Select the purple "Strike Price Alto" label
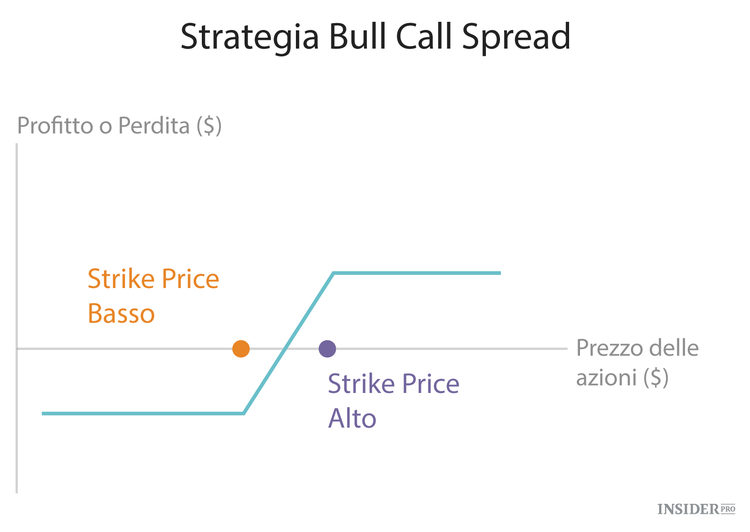The height and width of the screenshot is (532, 750). 393,400
